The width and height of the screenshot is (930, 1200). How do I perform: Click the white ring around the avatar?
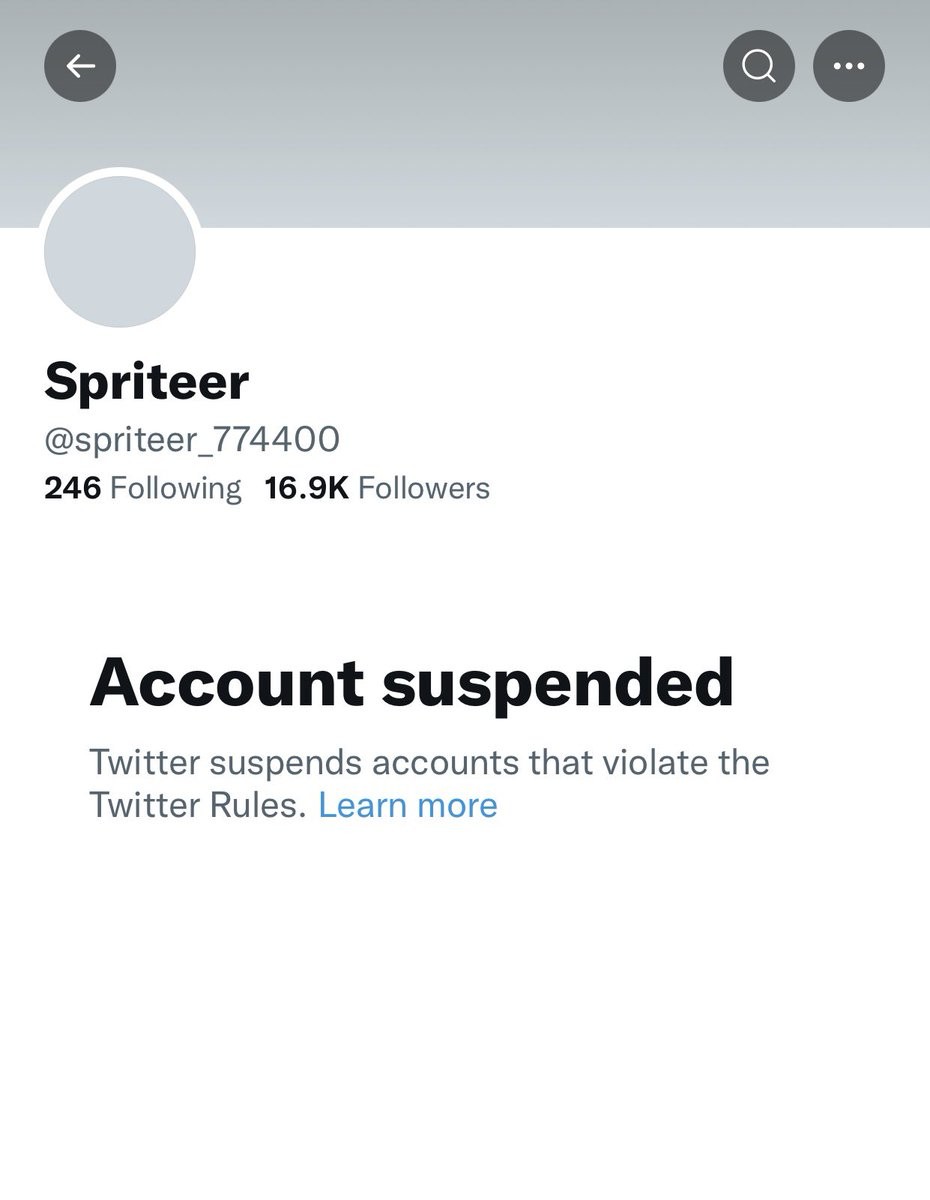click(x=120, y=172)
